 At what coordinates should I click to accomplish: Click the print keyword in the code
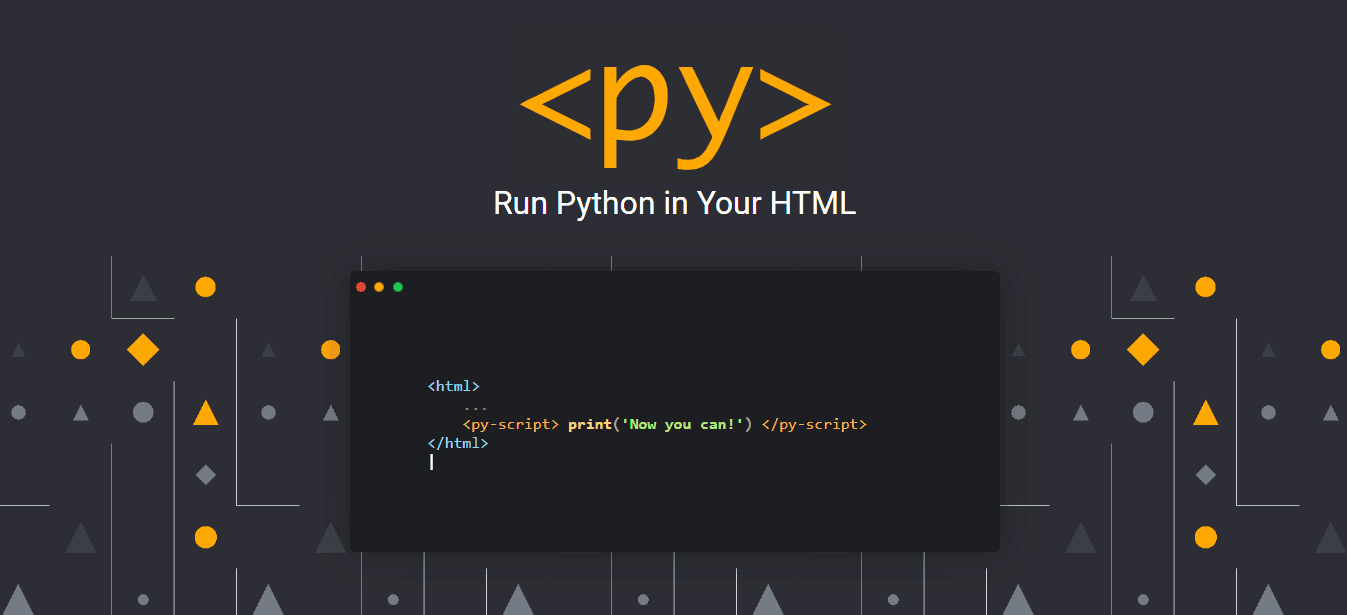589,424
